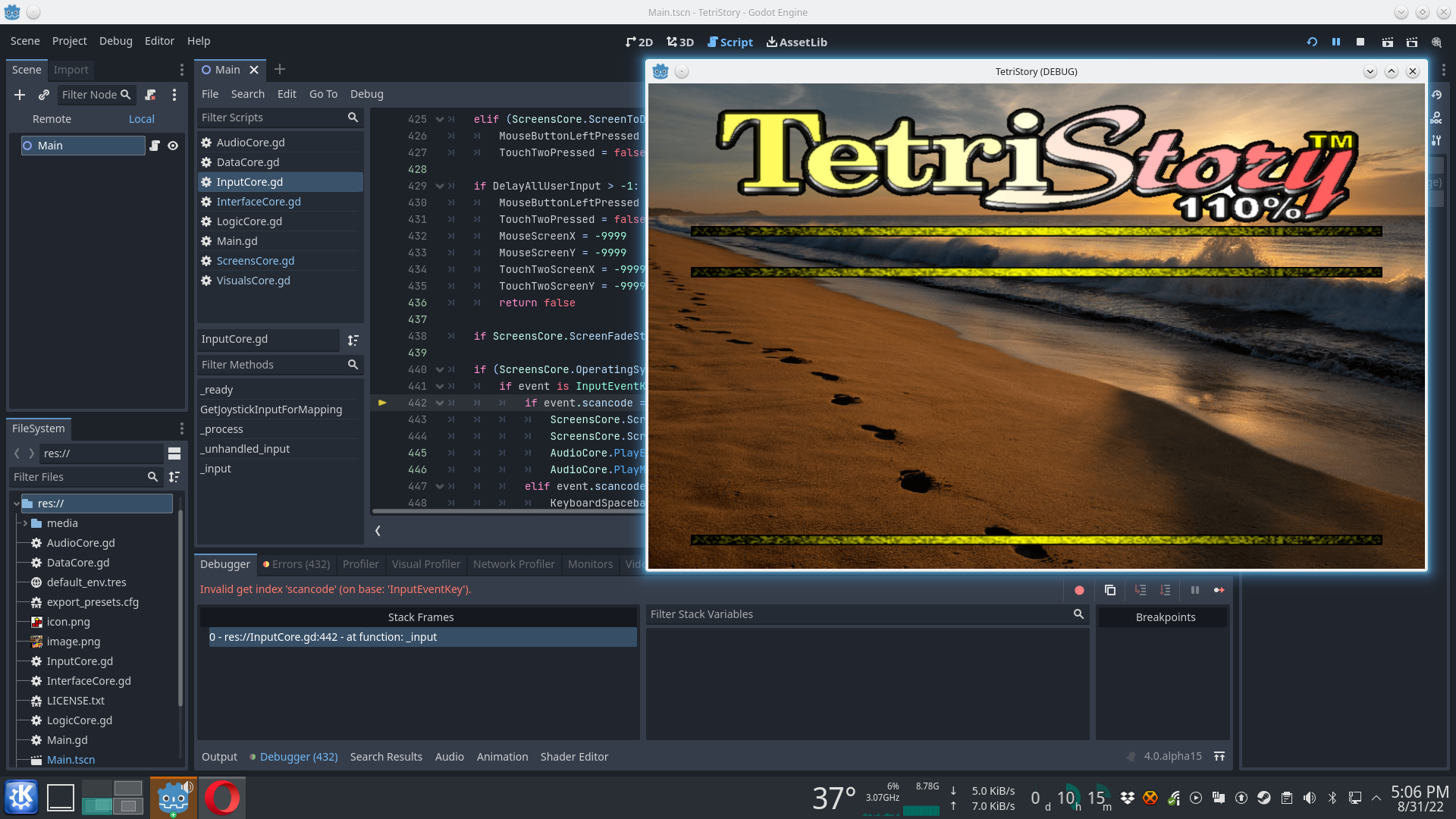Open the Output bottom panel

219,757
